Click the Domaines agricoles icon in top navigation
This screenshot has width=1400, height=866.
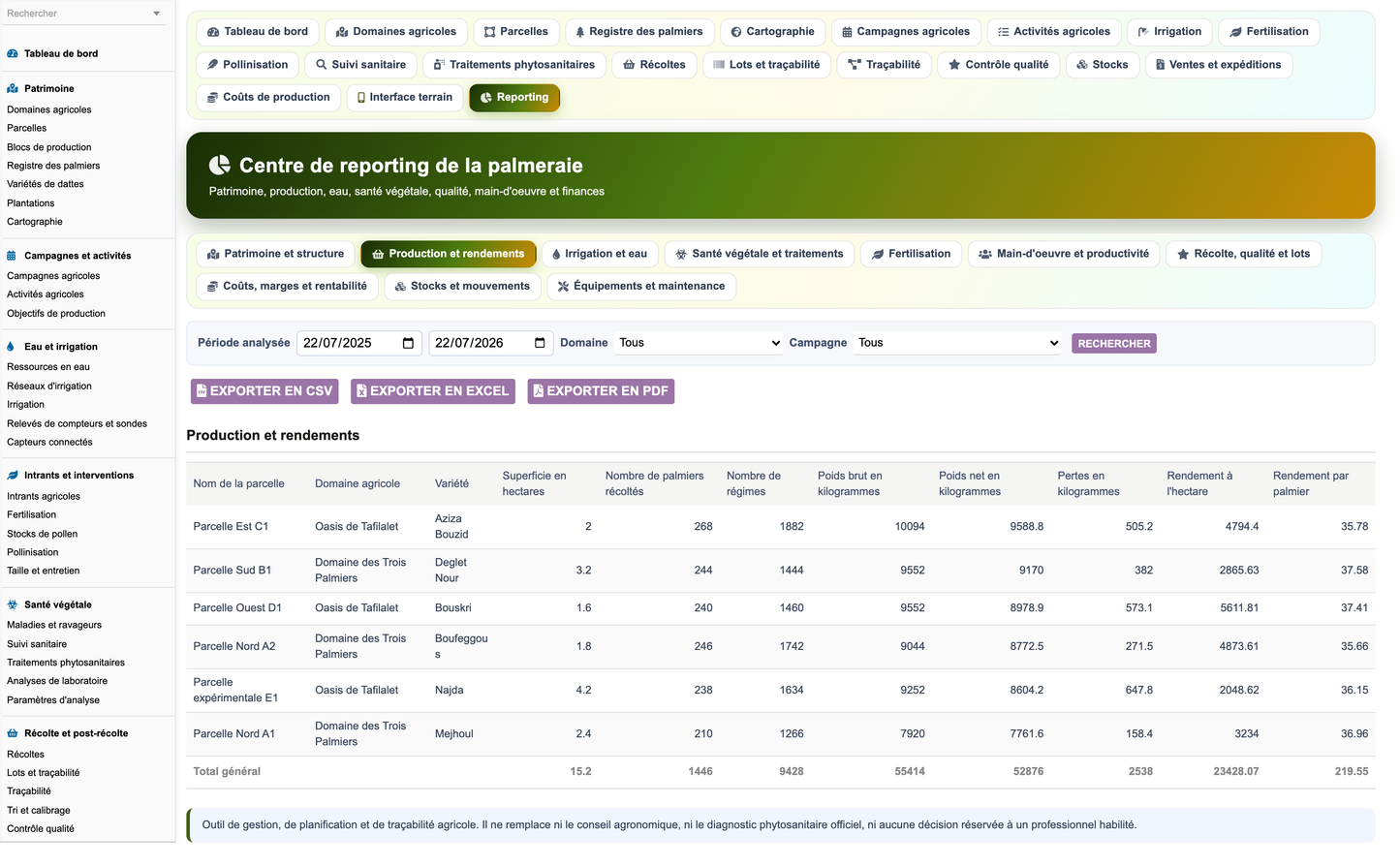click(x=342, y=32)
